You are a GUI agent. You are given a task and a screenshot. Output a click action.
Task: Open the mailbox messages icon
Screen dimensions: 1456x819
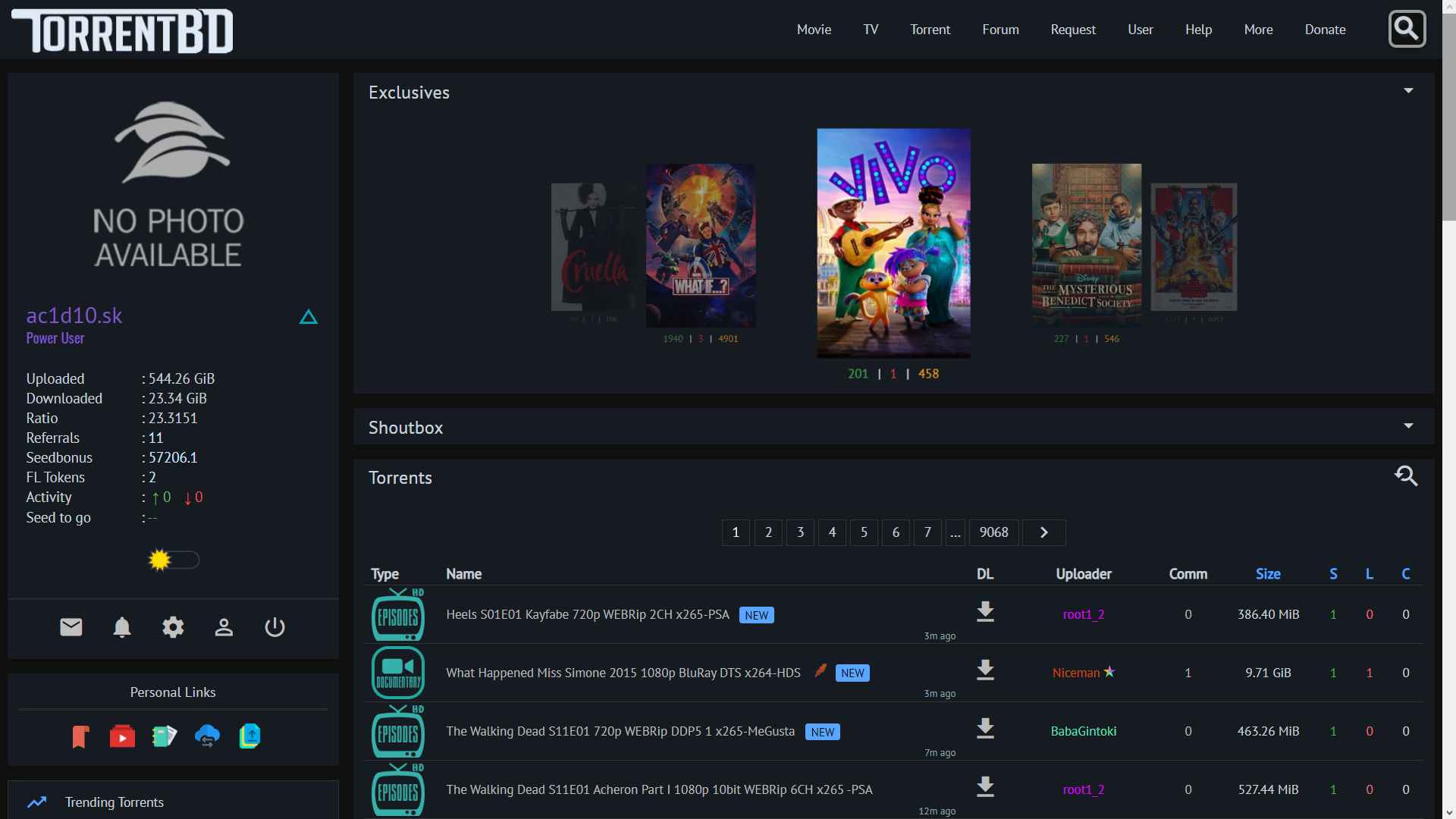[x=71, y=627]
